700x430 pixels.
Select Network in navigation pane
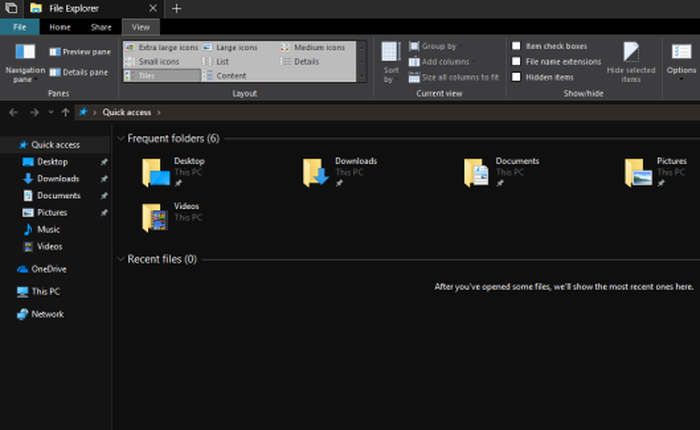(x=47, y=314)
